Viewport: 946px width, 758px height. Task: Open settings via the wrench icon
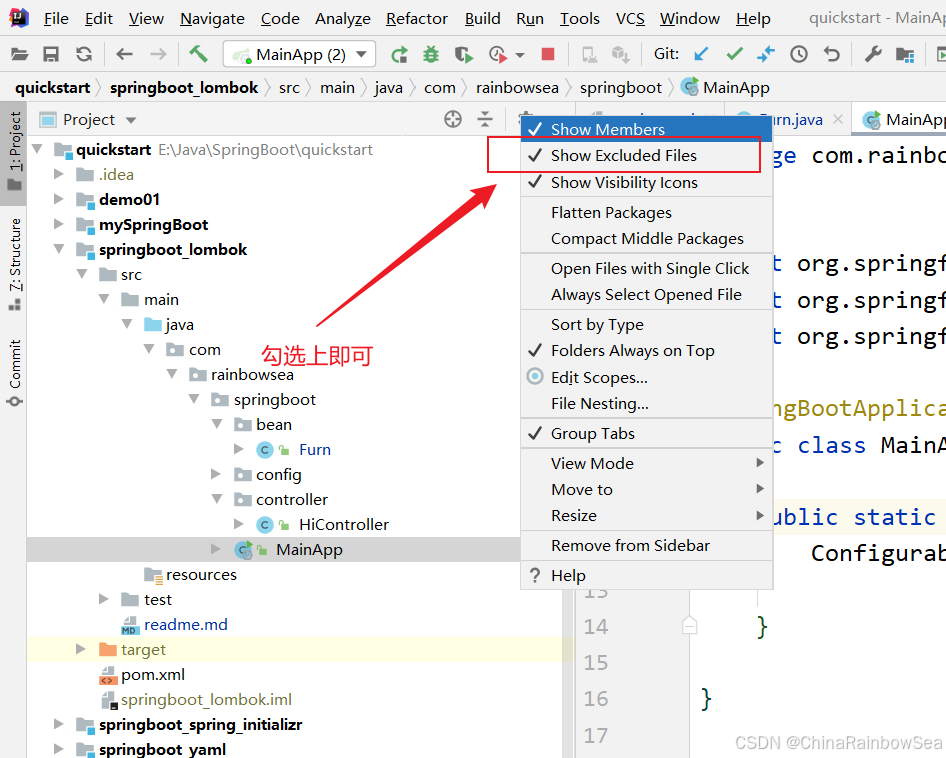873,54
